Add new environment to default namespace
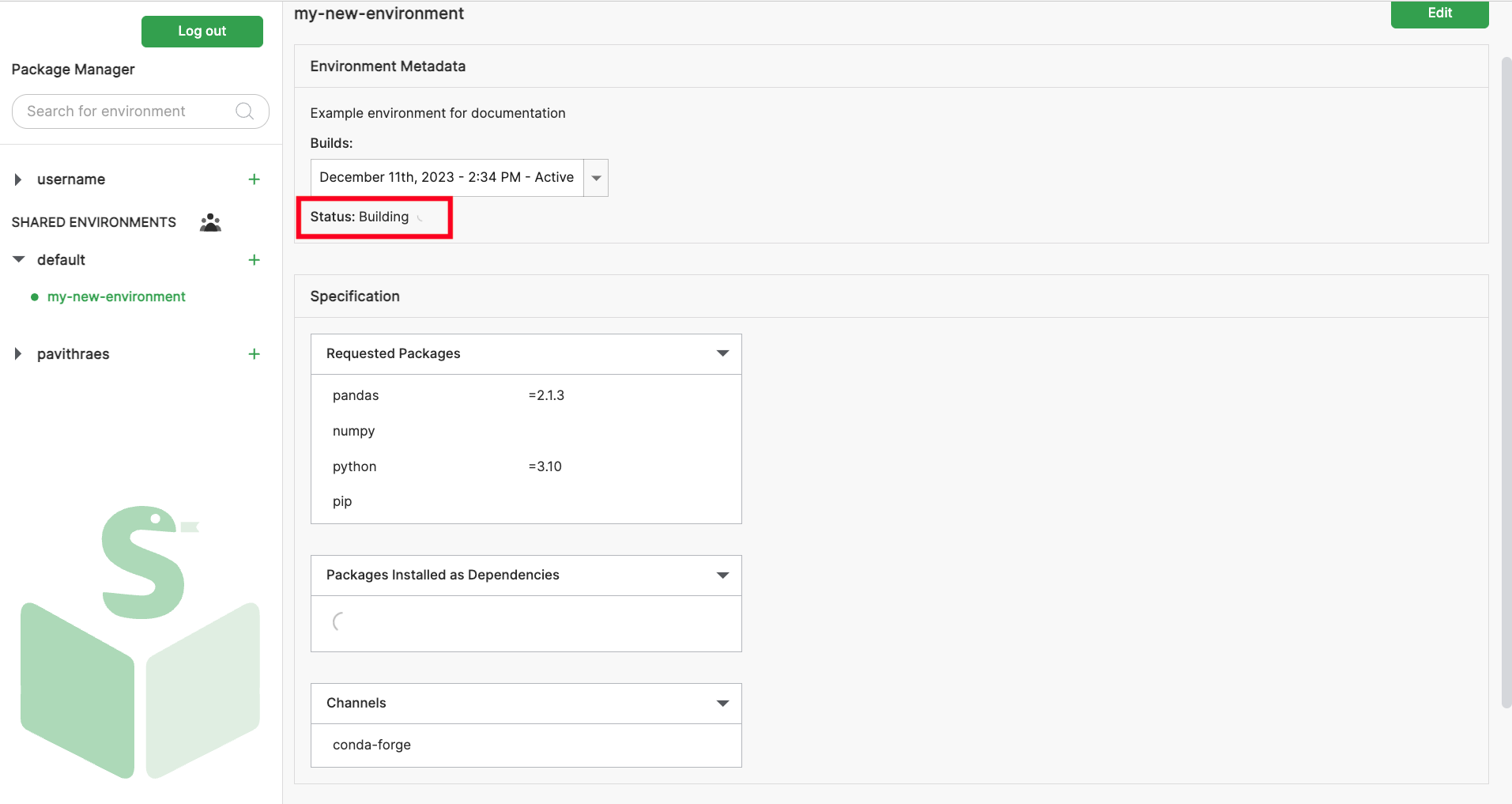The image size is (1512, 804). click(254, 260)
